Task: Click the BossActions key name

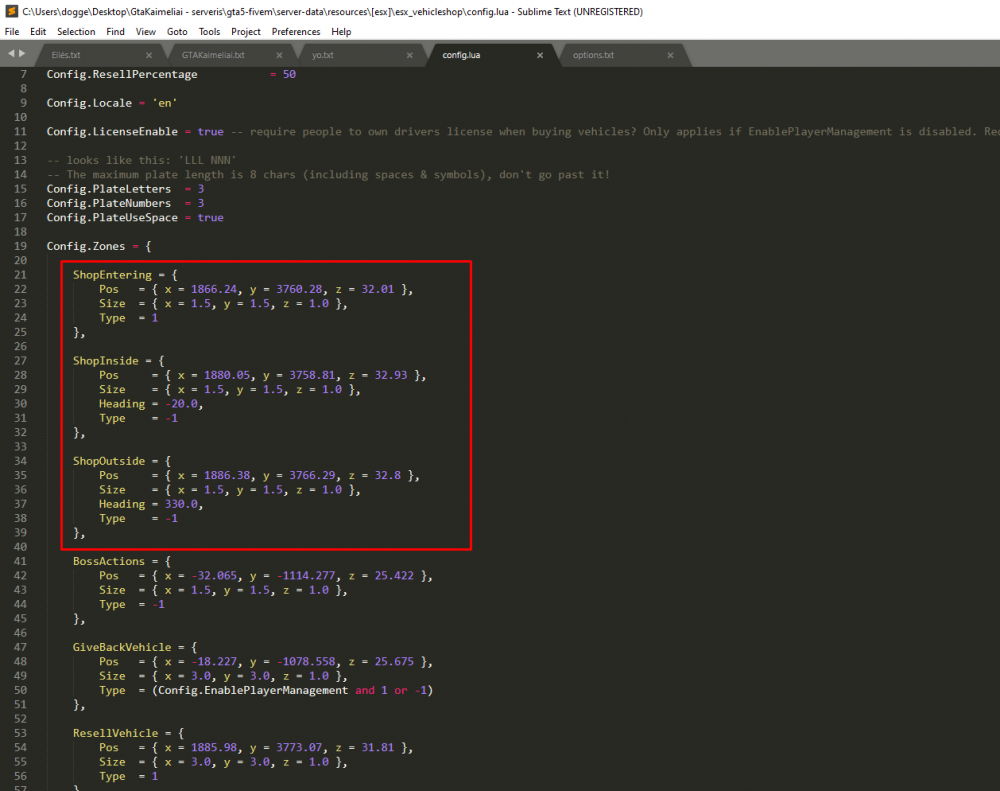Action: (x=109, y=561)
